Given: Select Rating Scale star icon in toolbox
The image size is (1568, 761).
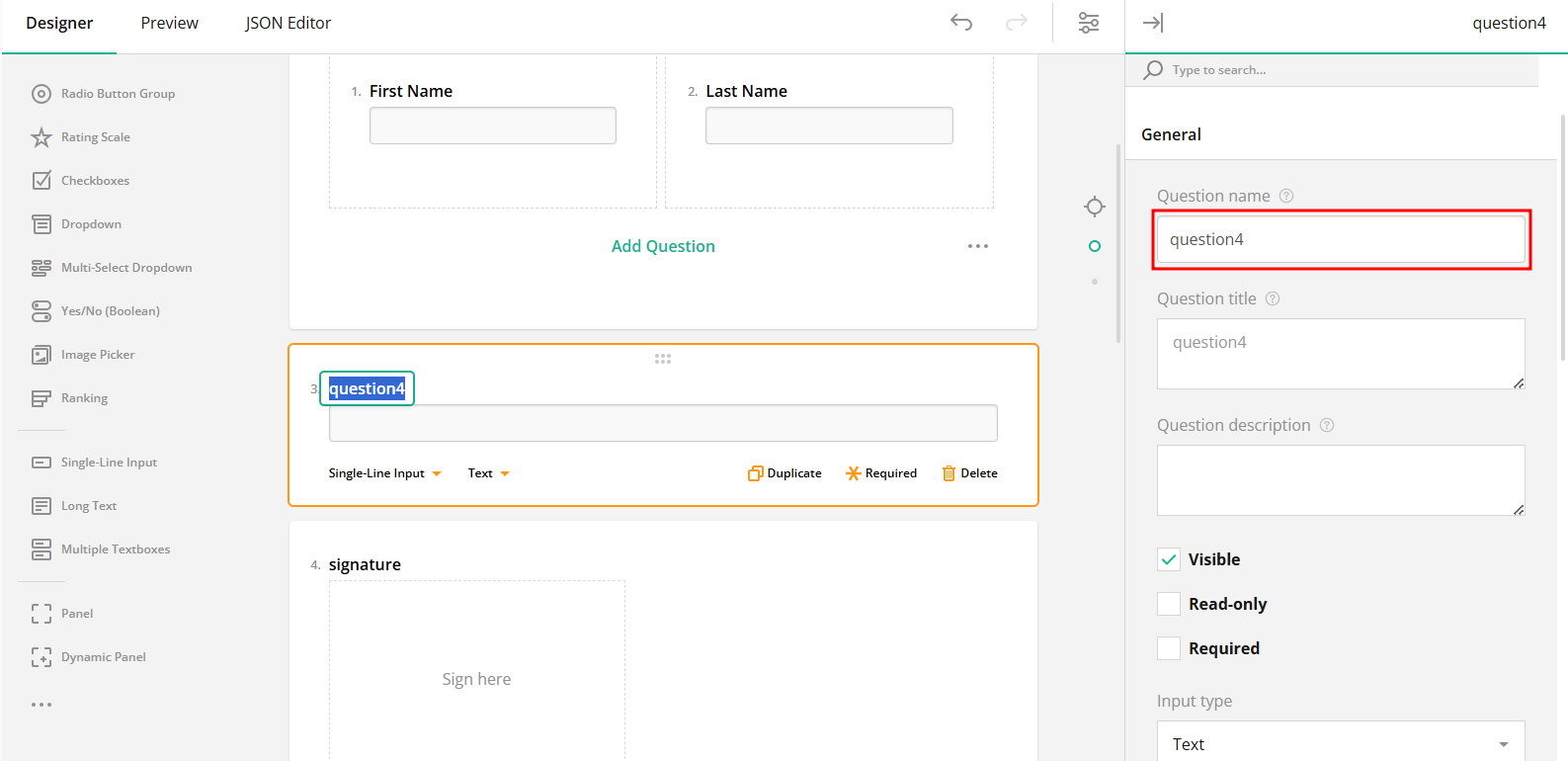Looking at the screenshot, I should click(x=41, y=137).
